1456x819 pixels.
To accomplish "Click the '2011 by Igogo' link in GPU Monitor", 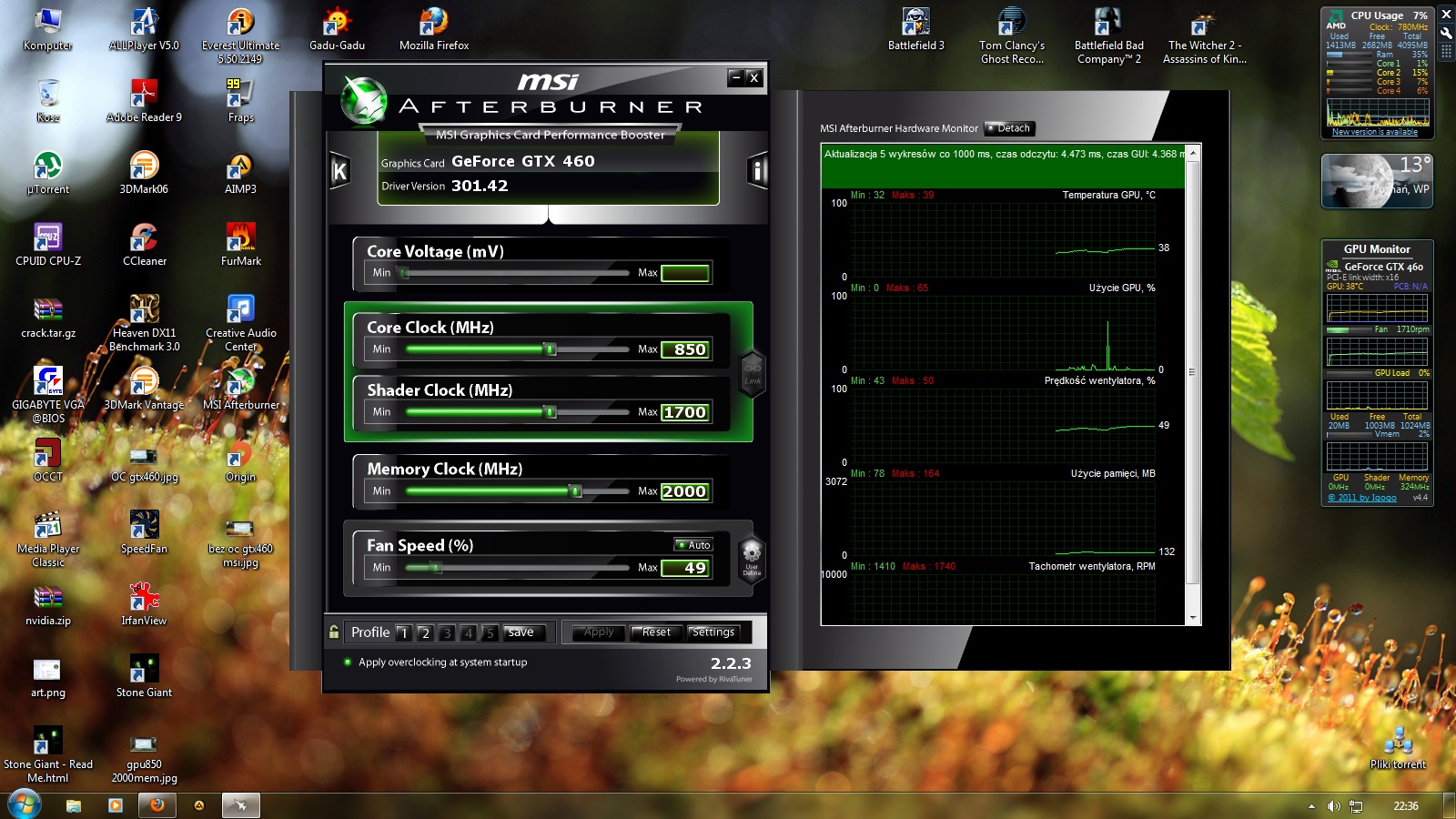I will pos(1362,498).
